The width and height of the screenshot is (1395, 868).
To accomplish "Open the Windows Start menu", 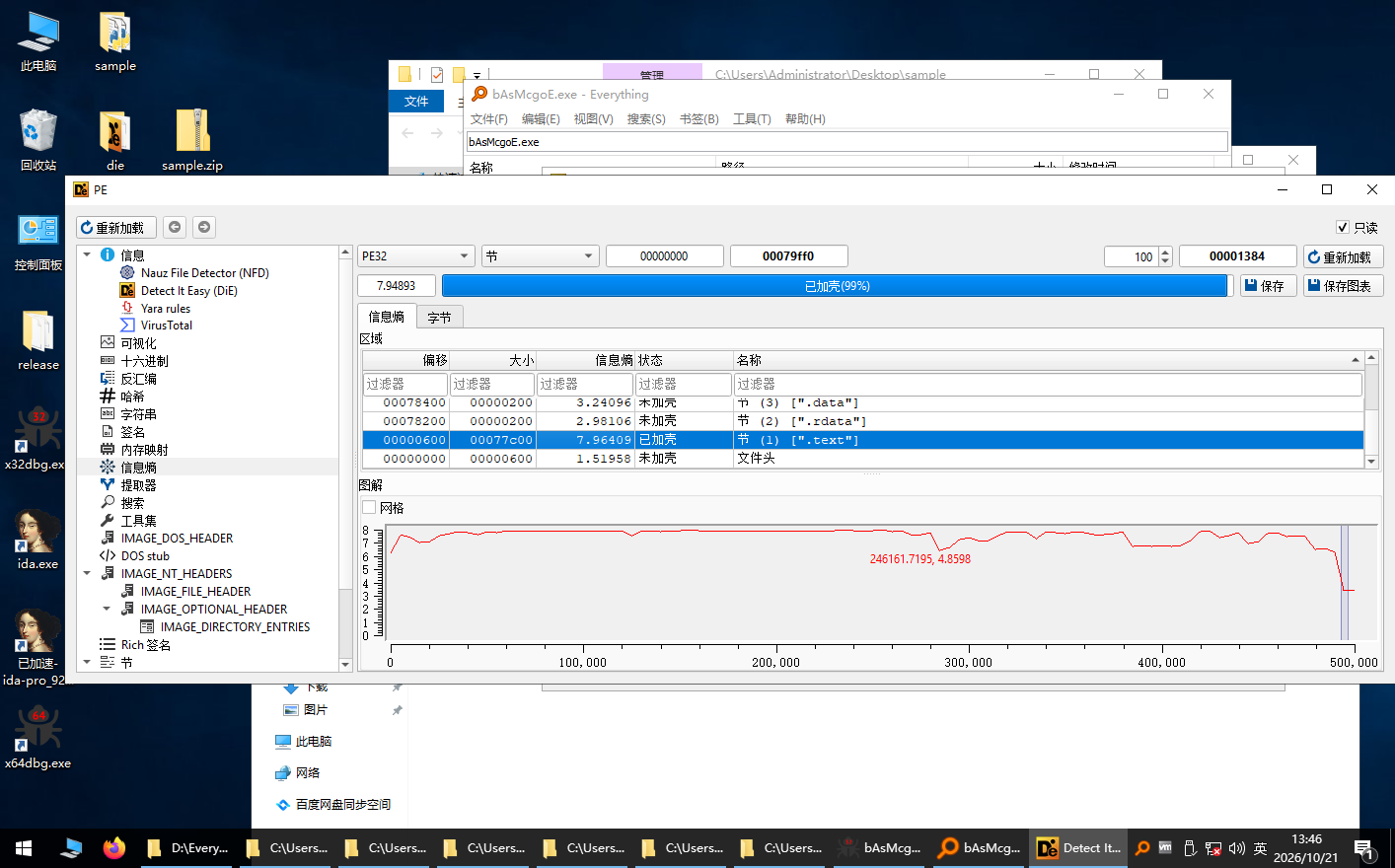I will pos(24,848).
